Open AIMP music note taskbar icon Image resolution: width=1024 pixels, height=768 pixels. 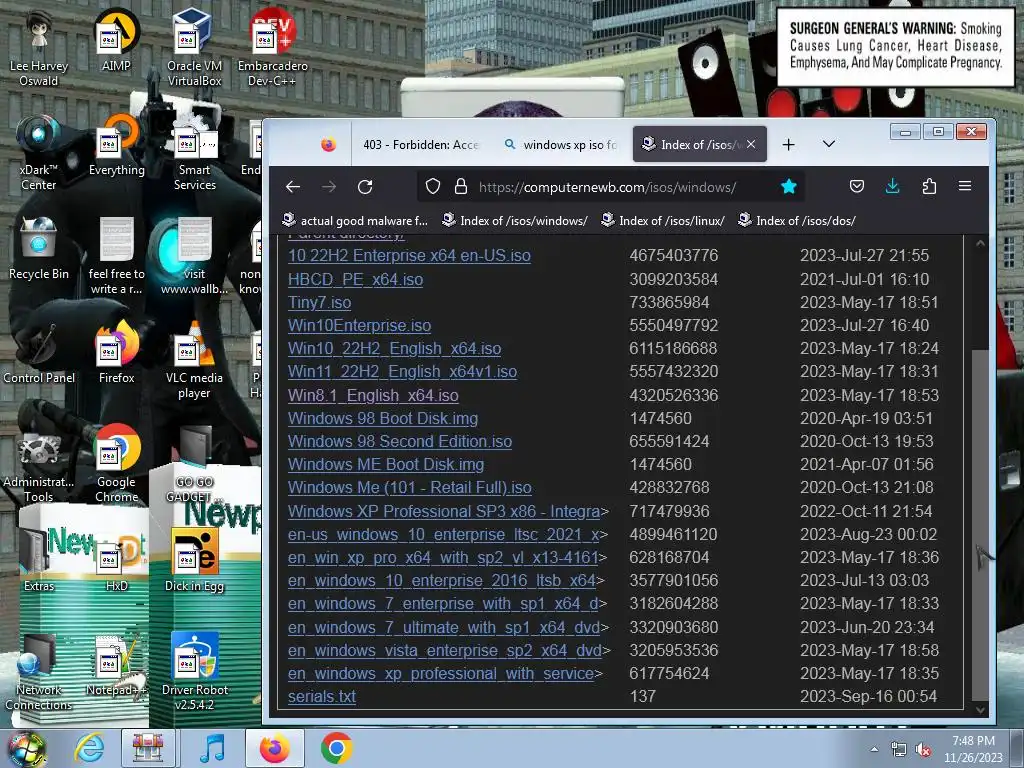pos(212,748)
